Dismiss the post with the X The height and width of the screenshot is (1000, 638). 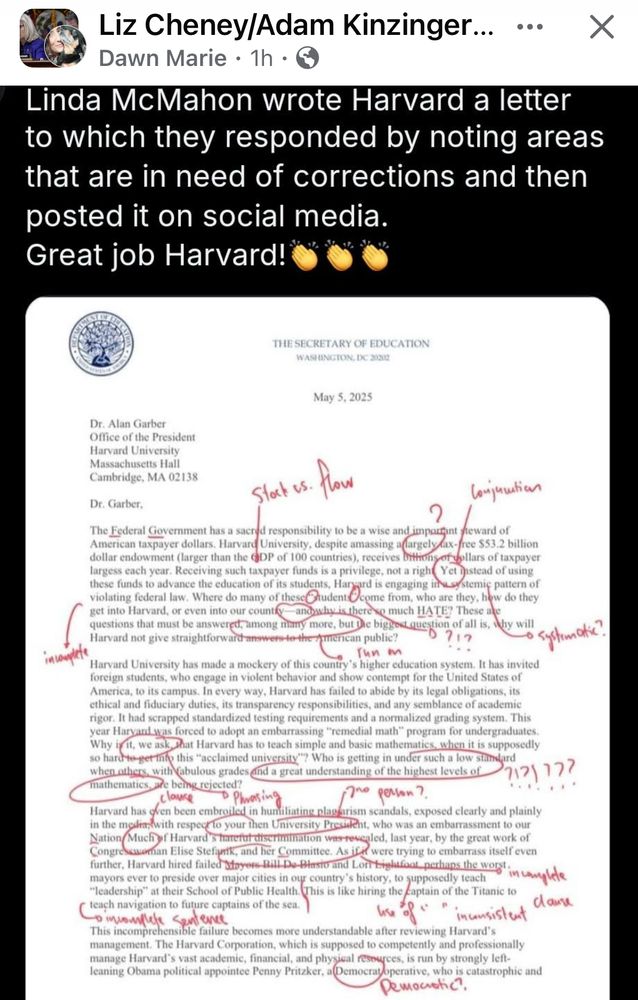601,28
